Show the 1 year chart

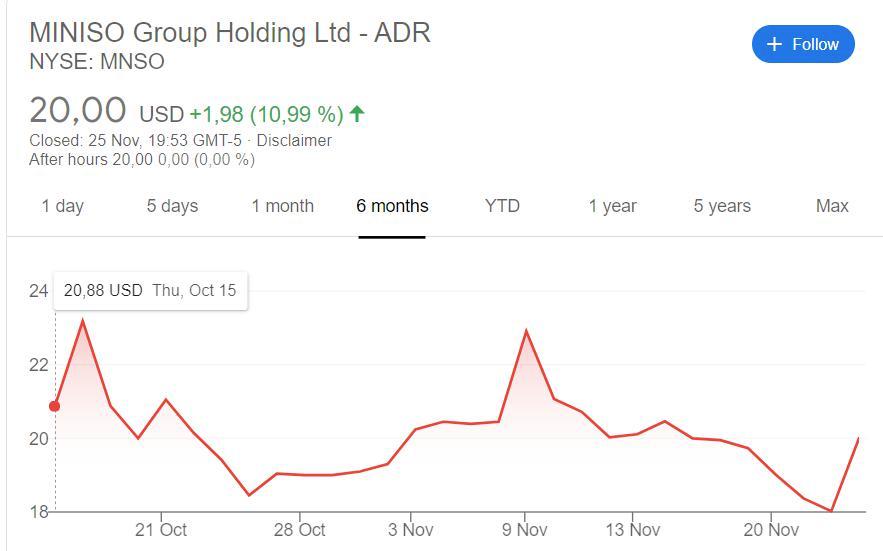(x=612, y=206)
